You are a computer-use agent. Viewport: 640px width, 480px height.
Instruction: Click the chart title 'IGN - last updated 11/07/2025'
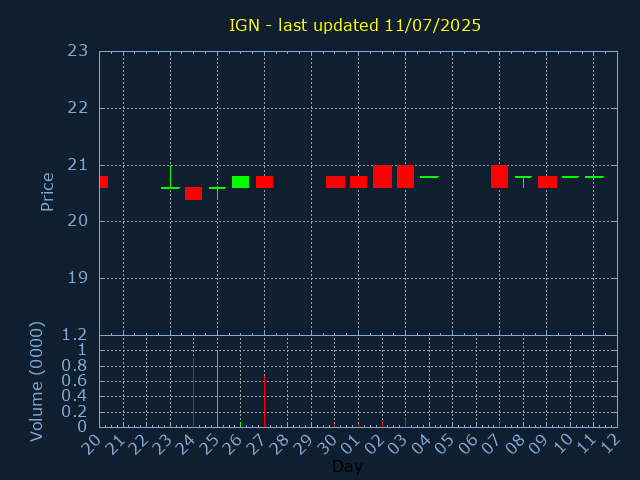[x=355, y=25]
